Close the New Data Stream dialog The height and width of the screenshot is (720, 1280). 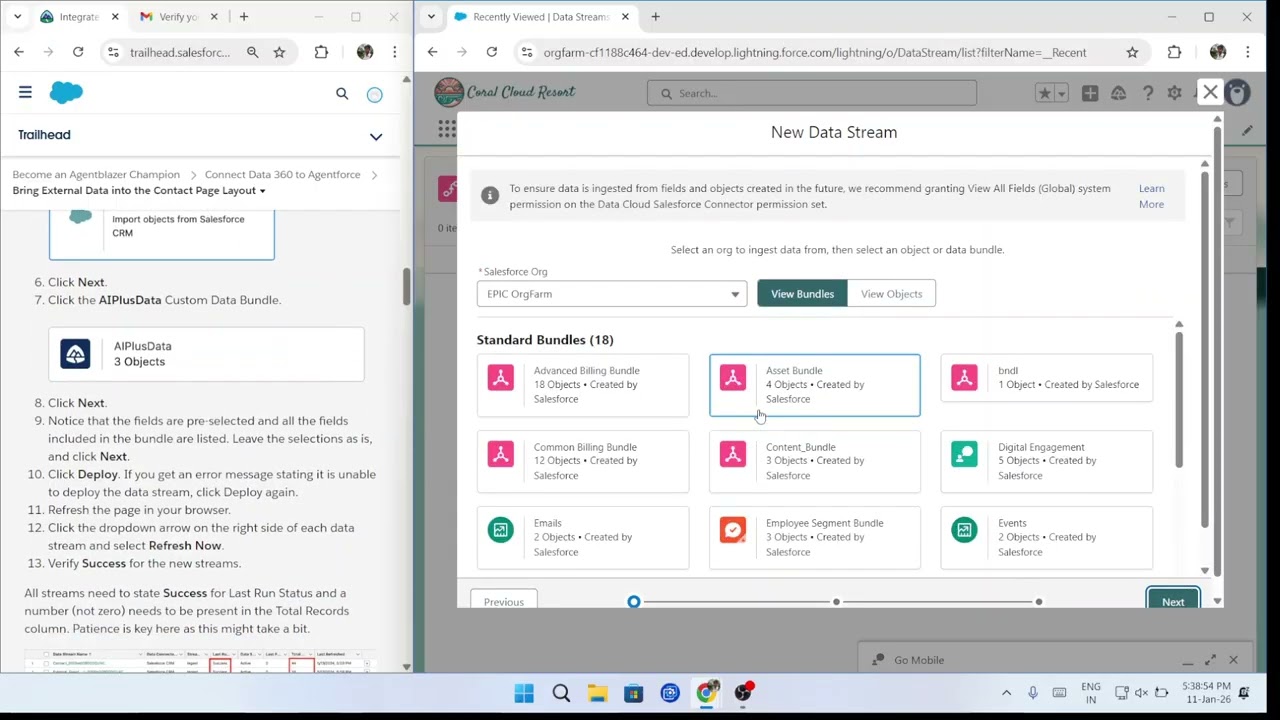[1210, 93]
